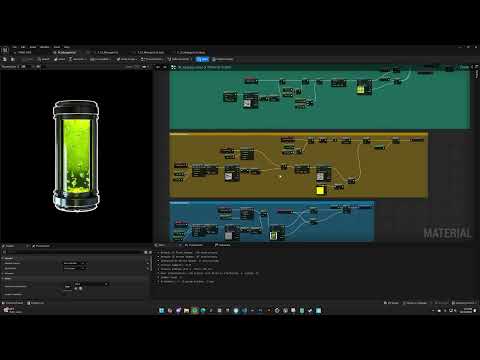Viewport: 480px width, 360px height.
Task: Switch to the Find Results tab
Action: [x=194, y=245]
